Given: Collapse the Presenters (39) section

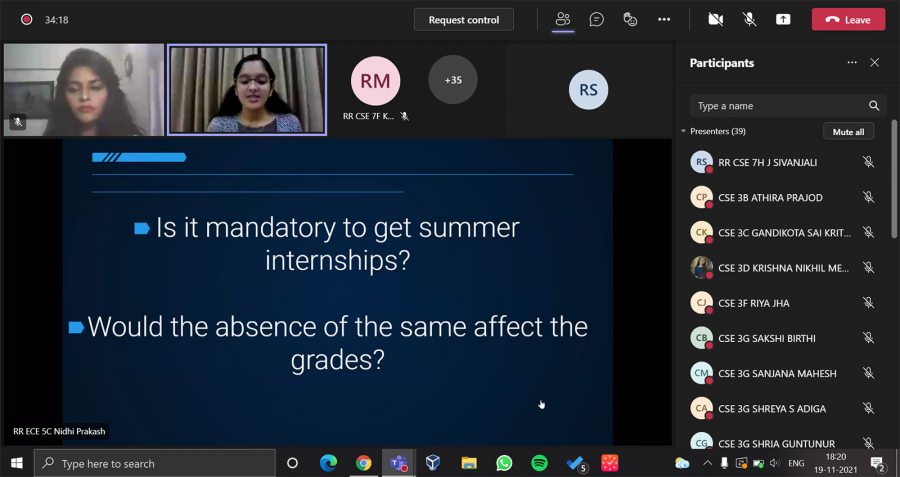Looking at the screenshot, I should pos(684,131).
